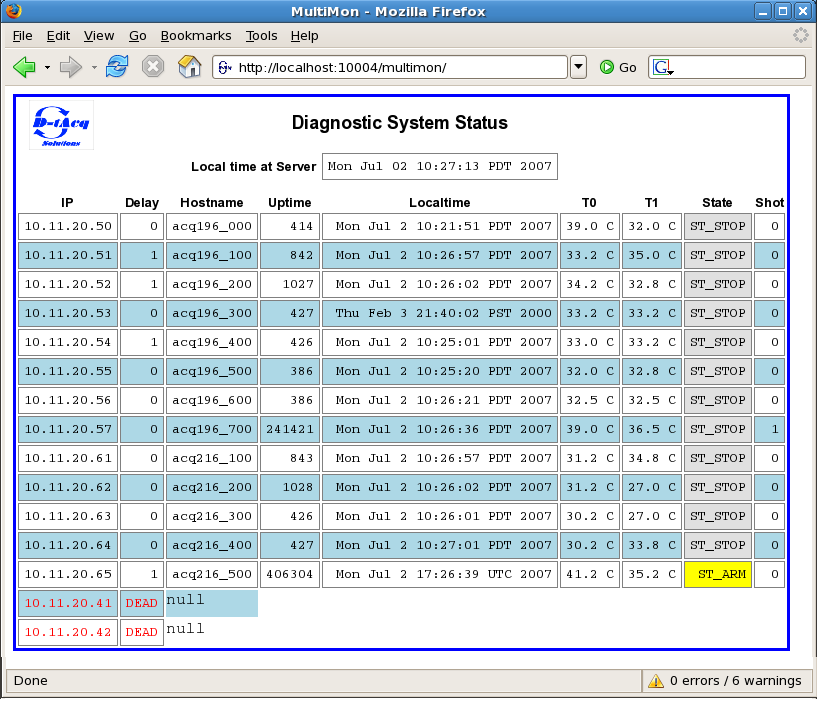Click the D-tAcq Solutions logo
The image size is (817, 701).
(x=61, y=125)
